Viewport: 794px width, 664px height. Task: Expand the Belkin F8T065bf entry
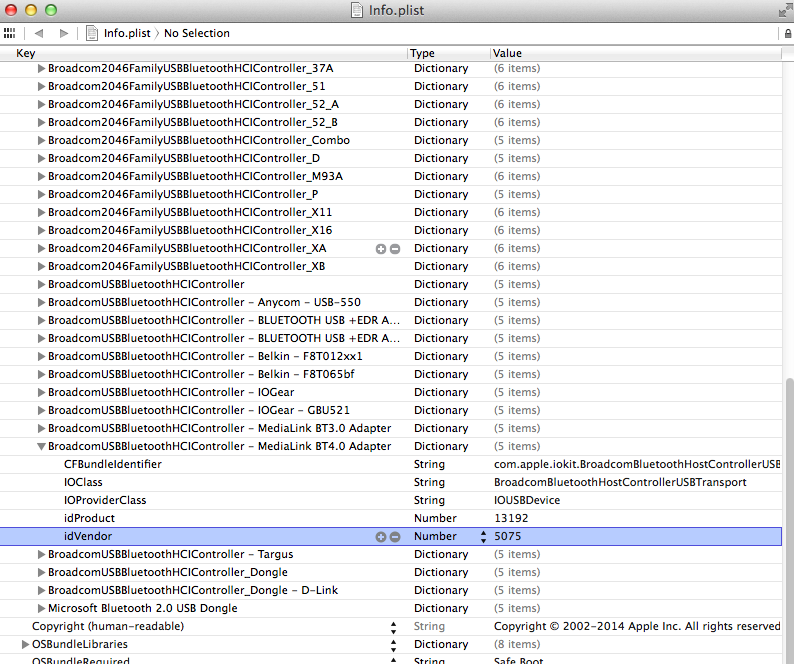tap(42, 374)
